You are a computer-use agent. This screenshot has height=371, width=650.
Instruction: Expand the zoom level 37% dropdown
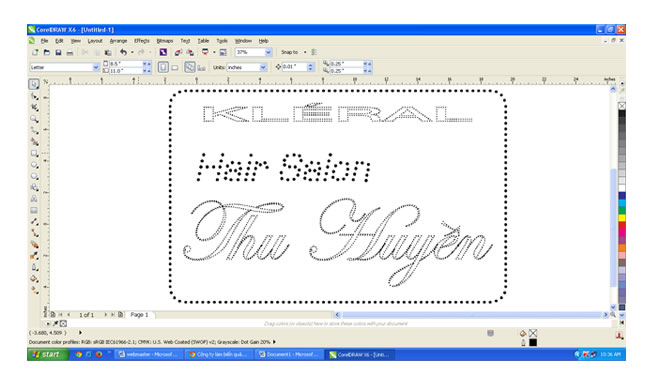[x=268, y=52]
